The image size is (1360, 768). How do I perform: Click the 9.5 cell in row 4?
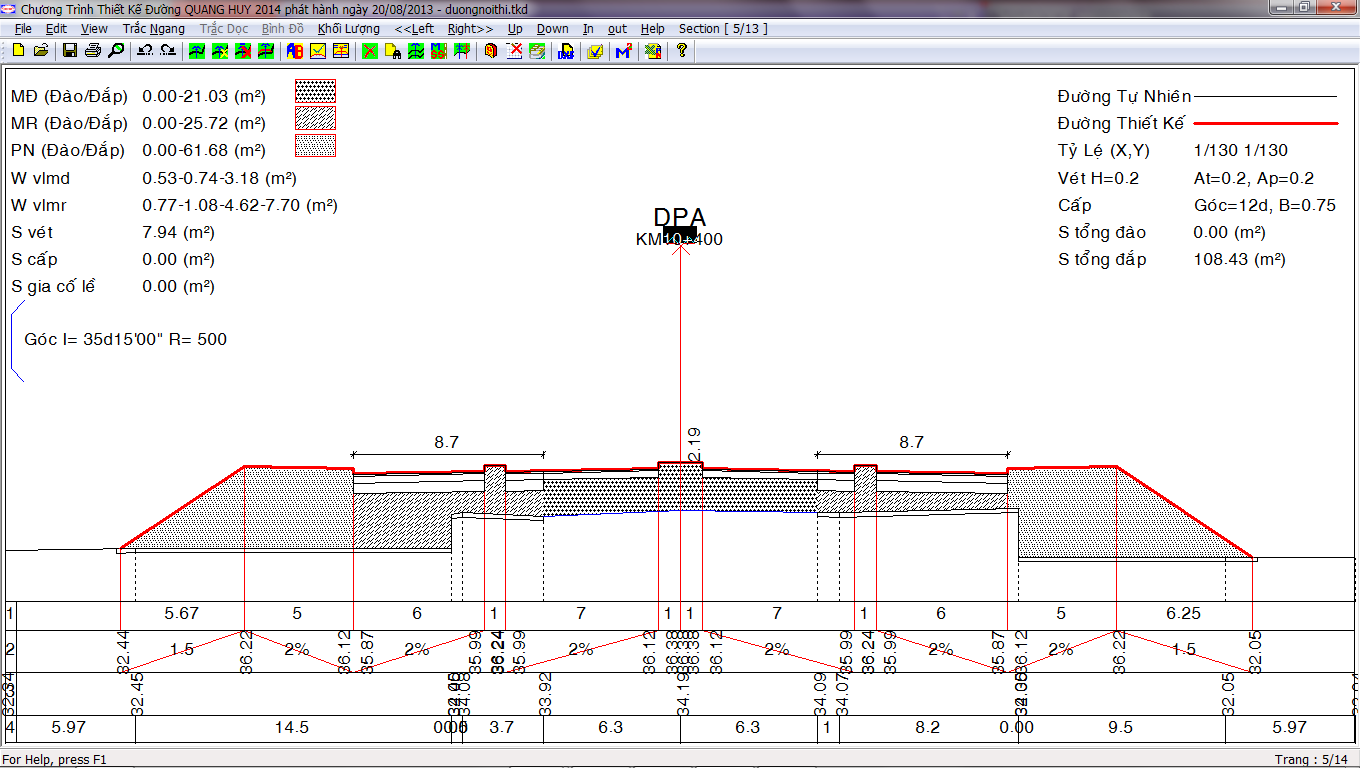(x=1120, y=728)
